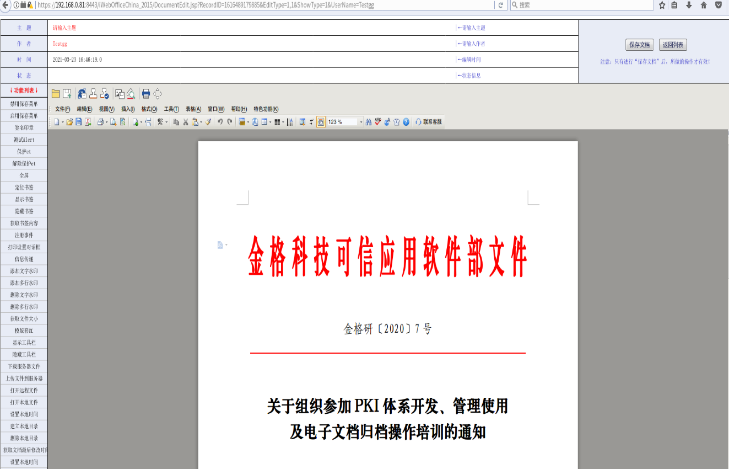Click the 全屏 sidebar button
729x469 pixels.
click(24, 175)
